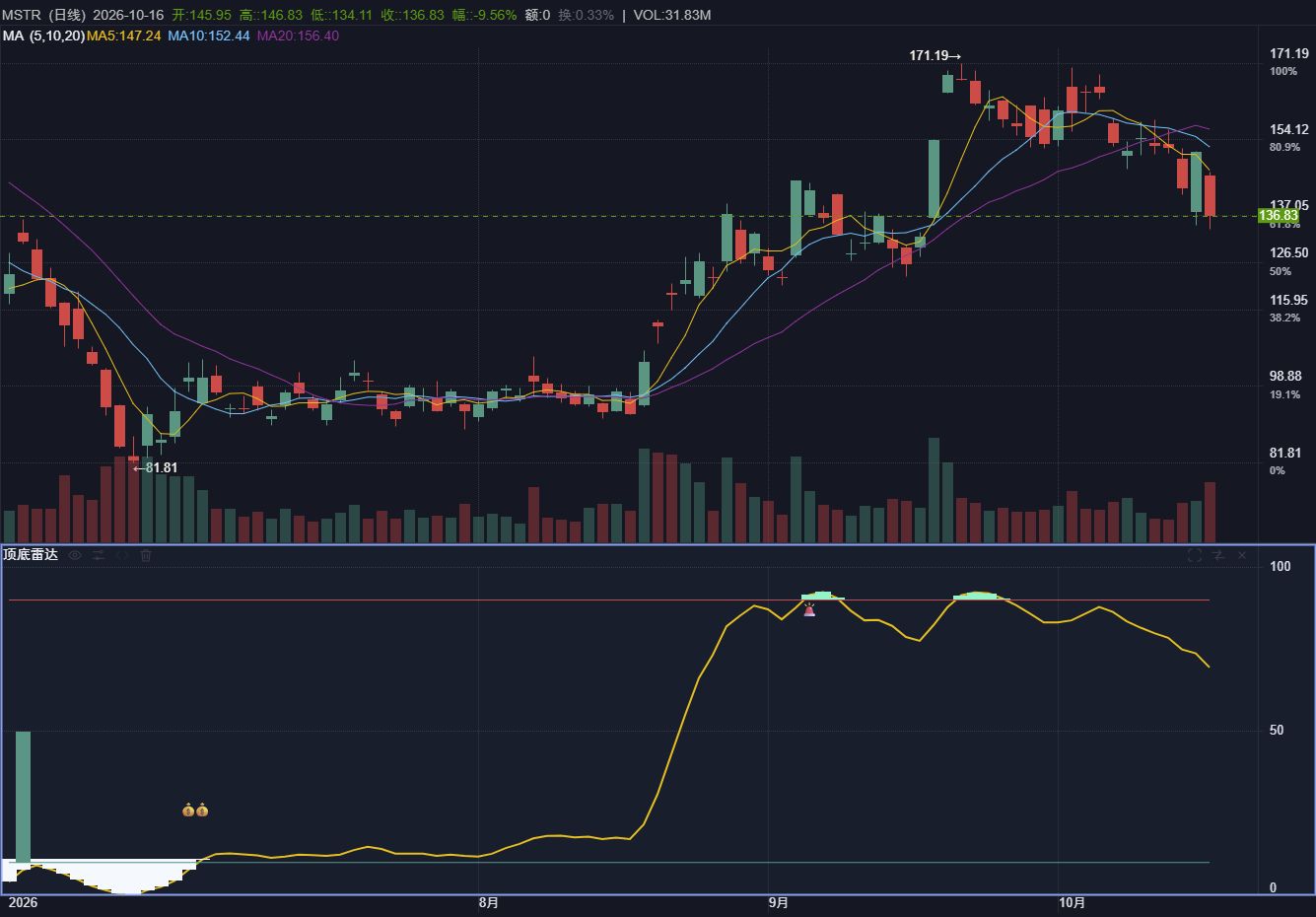
Task: Click the 高:146.83 high price readout
Action: click(x=271, y=15)
